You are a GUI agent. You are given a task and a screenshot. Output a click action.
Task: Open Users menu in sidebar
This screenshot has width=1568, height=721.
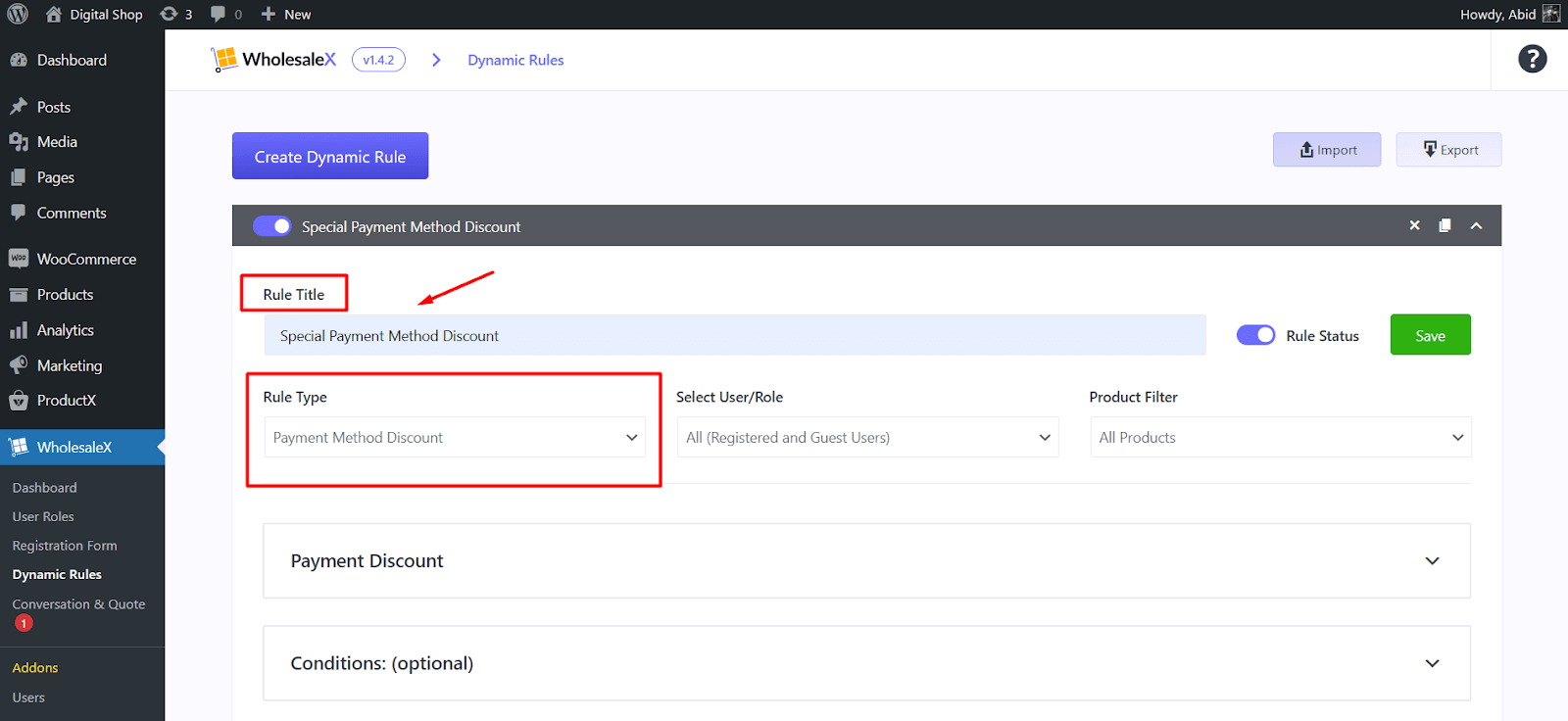pos(28,697)
